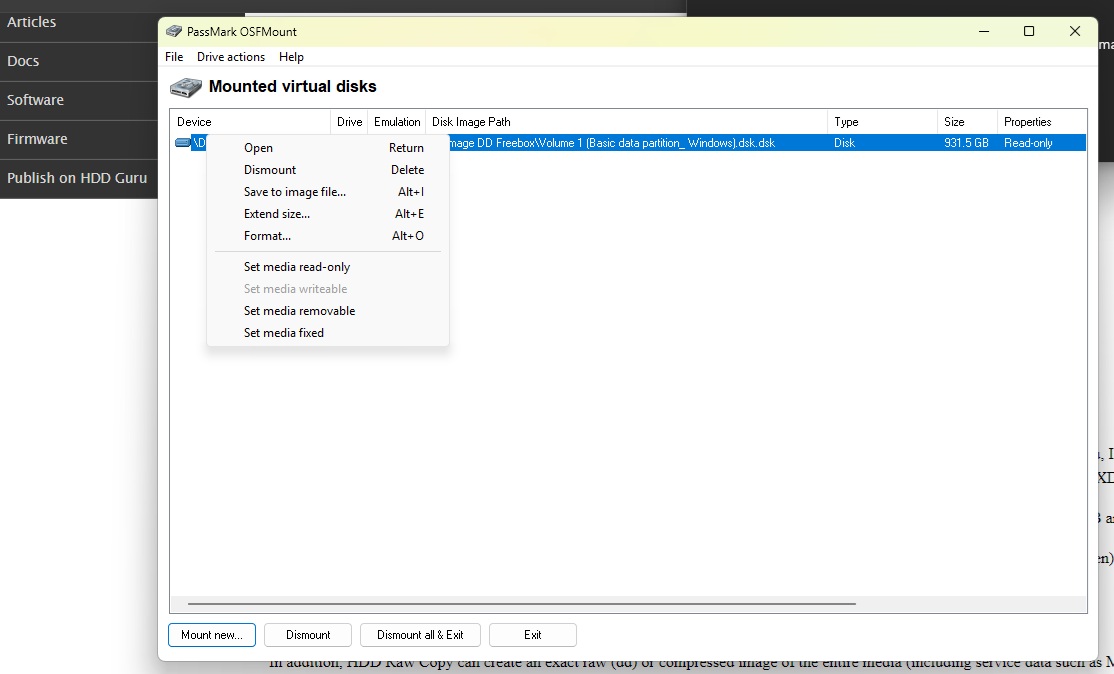1114x674 pixels.
Task: Click the Mount new... button
Action: pyautogui.click(x=212, y=635)
